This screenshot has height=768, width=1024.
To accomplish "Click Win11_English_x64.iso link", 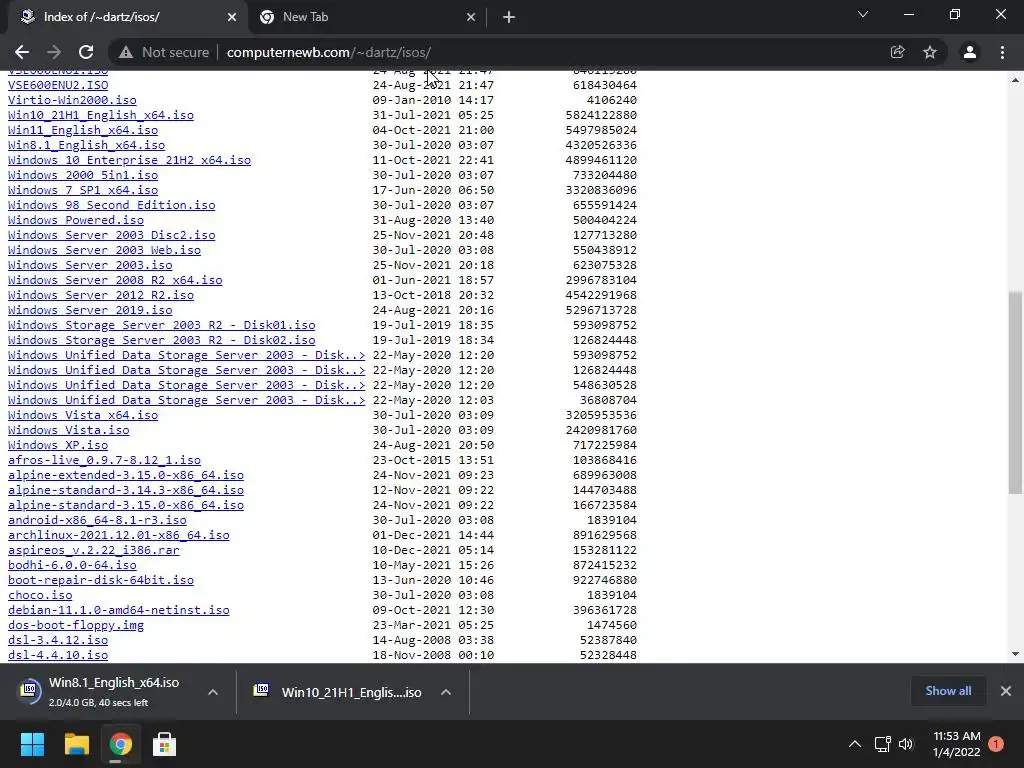I will 83,130.
